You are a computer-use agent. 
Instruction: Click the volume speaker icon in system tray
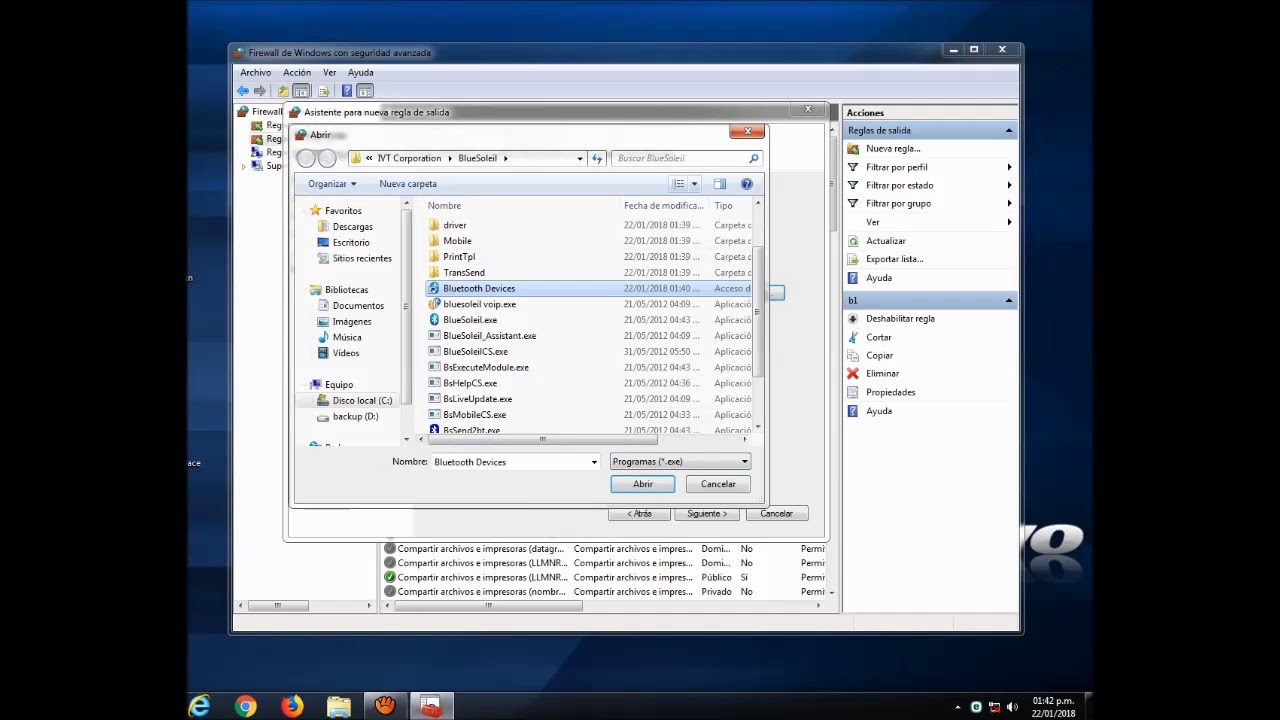[x=1012, y=707]
